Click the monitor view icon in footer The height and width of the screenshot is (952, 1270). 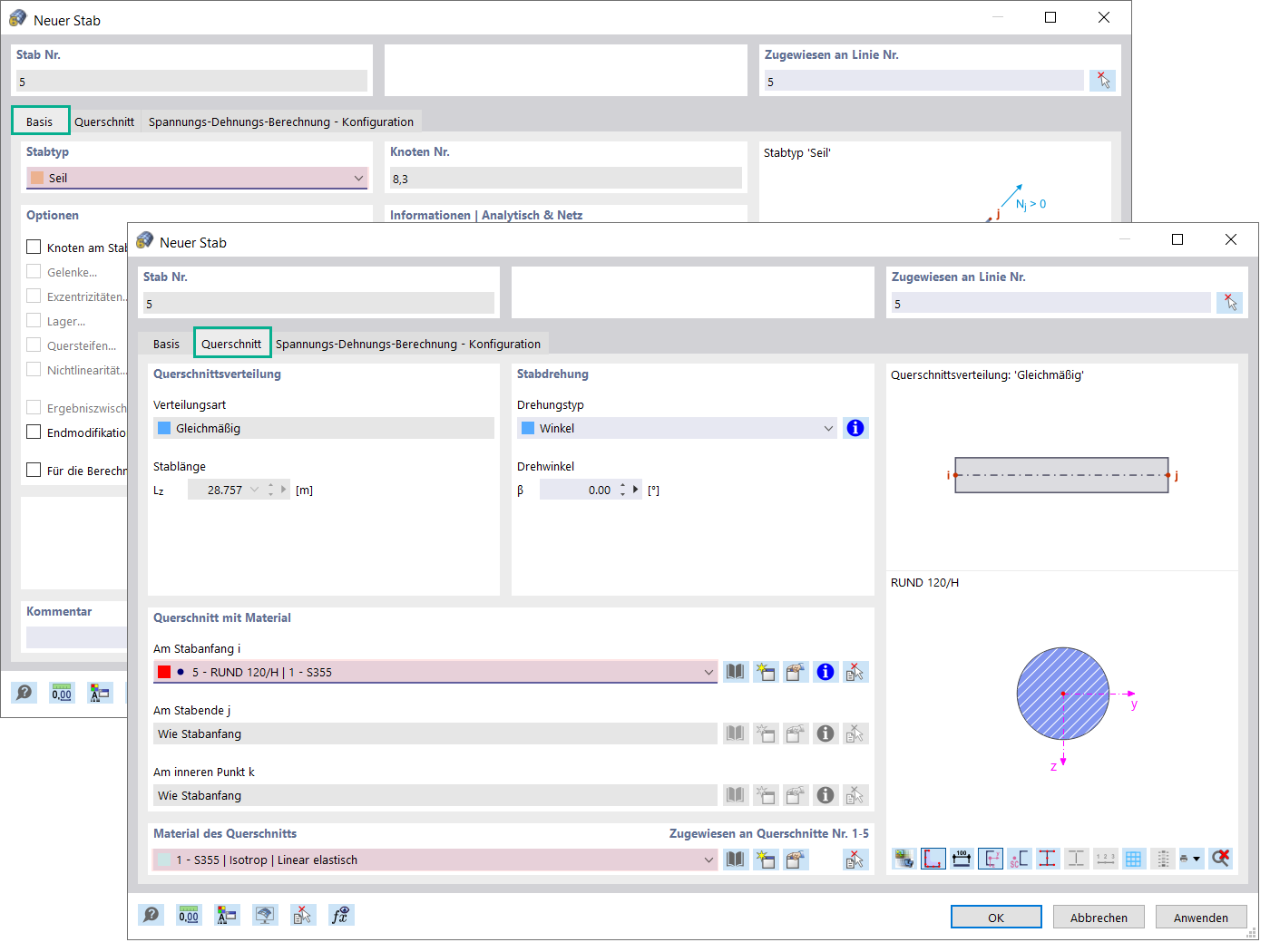[265, 916]
